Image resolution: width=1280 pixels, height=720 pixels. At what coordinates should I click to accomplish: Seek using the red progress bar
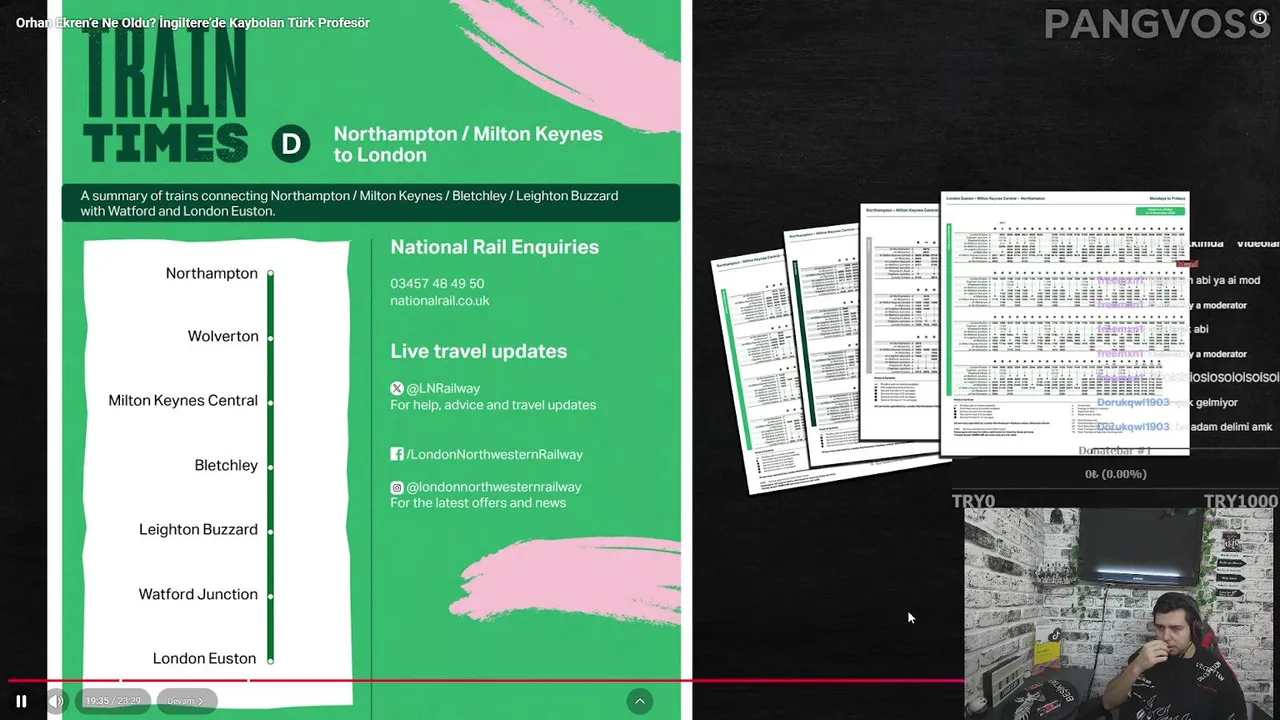tap(486, 681)
